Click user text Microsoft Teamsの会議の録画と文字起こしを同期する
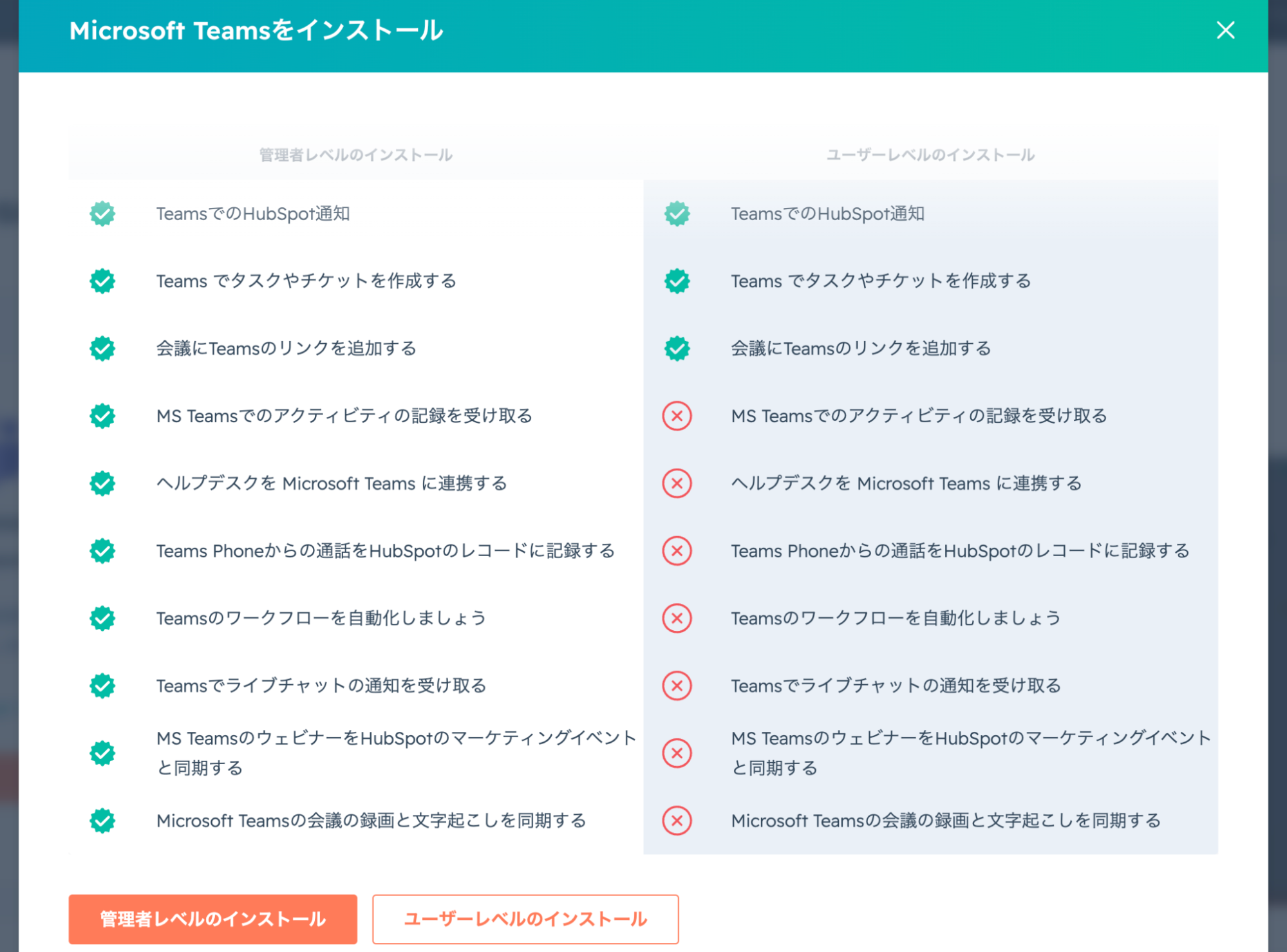This screenshot has width=1287, height=952. 946,821
